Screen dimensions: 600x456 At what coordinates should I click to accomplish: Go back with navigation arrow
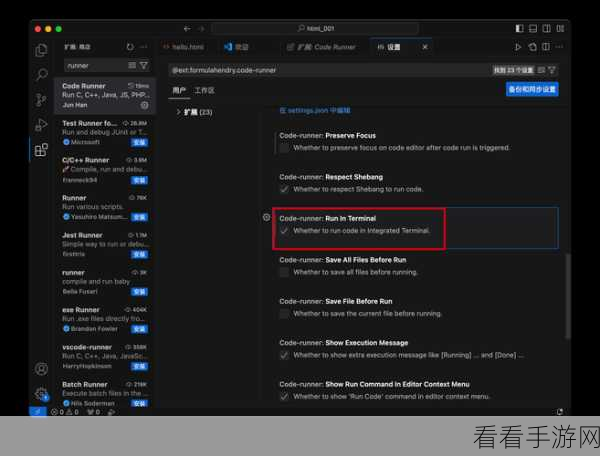coord(187,29)
